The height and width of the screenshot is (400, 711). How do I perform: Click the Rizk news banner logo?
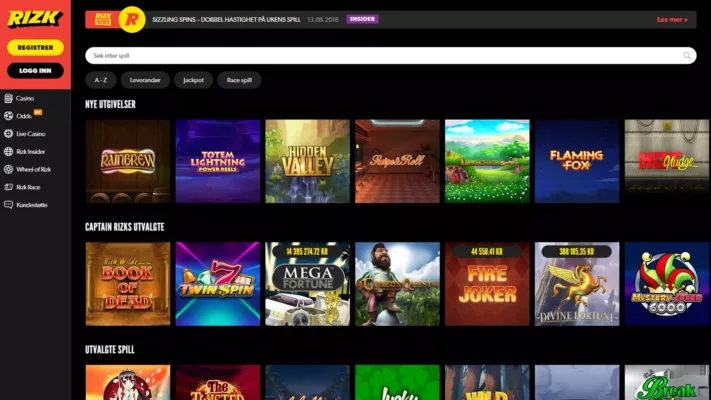tap(102, 20)
